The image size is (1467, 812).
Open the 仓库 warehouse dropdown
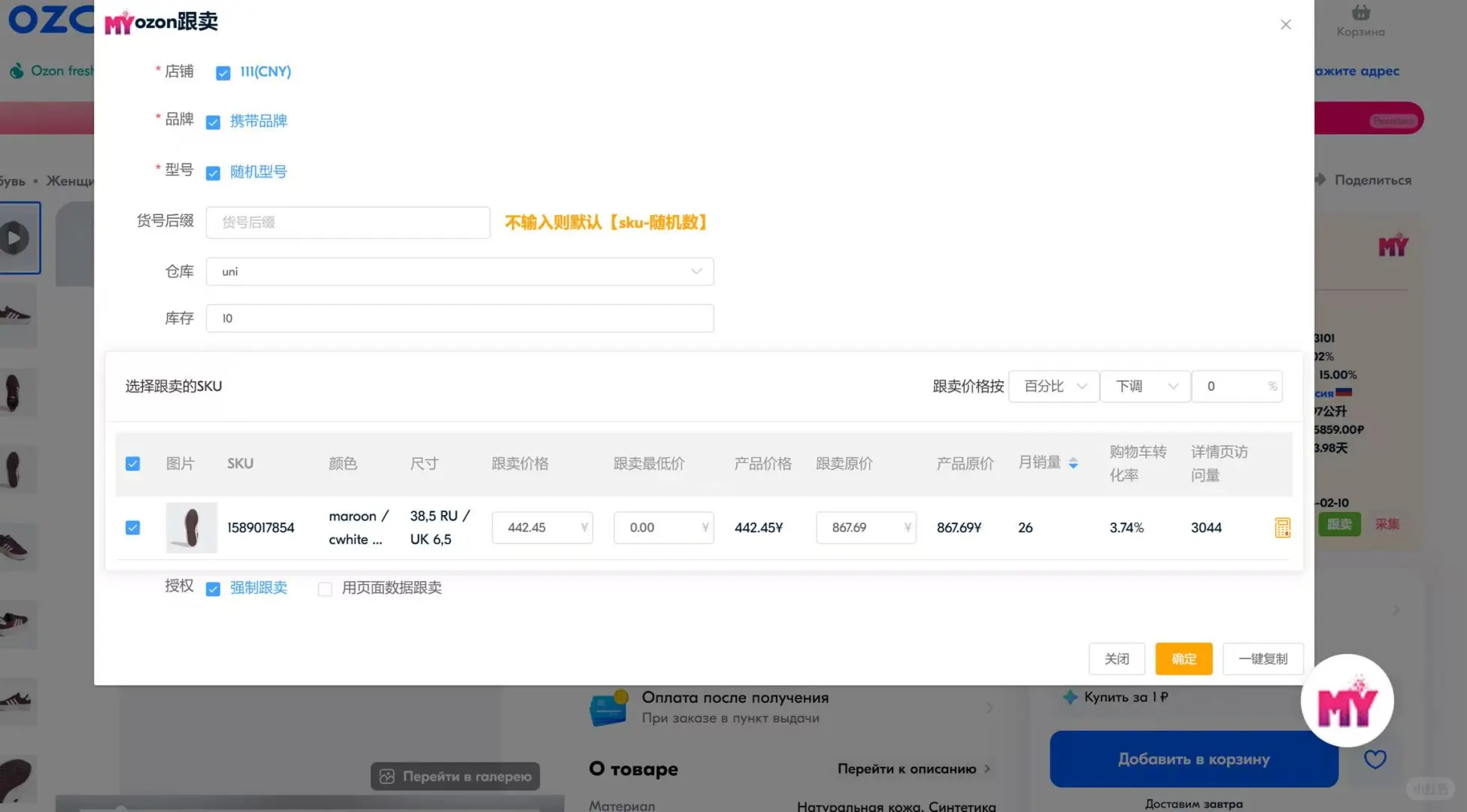coord(459,271)
